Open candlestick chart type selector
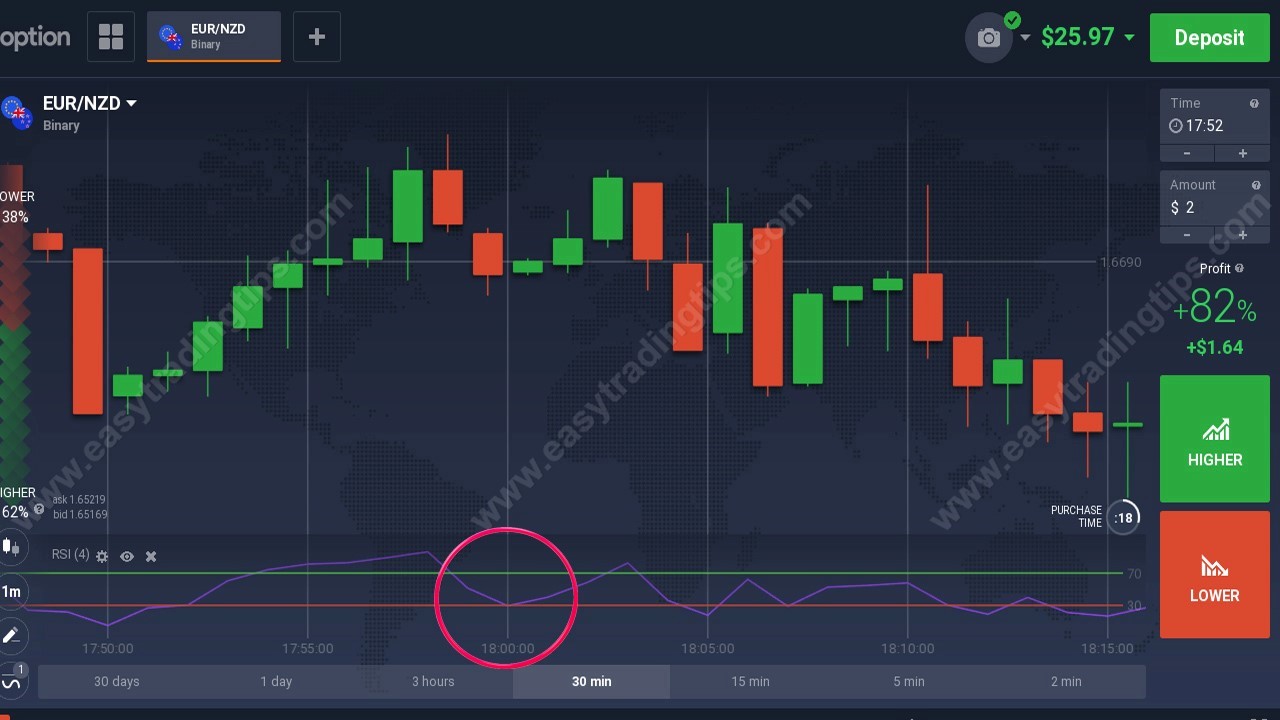The width and height of the screenshot is (1280, 720). tap(11, 546)
